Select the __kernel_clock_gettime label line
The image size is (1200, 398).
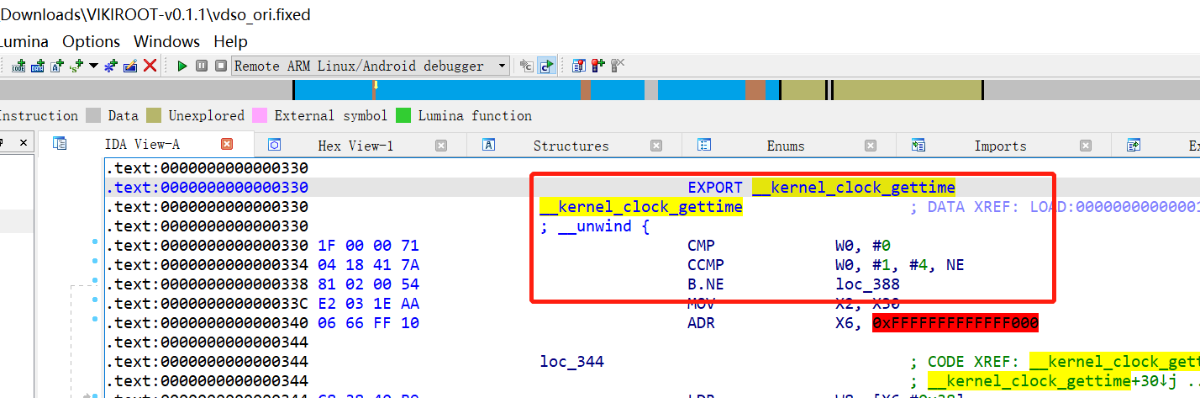(641, 207)
